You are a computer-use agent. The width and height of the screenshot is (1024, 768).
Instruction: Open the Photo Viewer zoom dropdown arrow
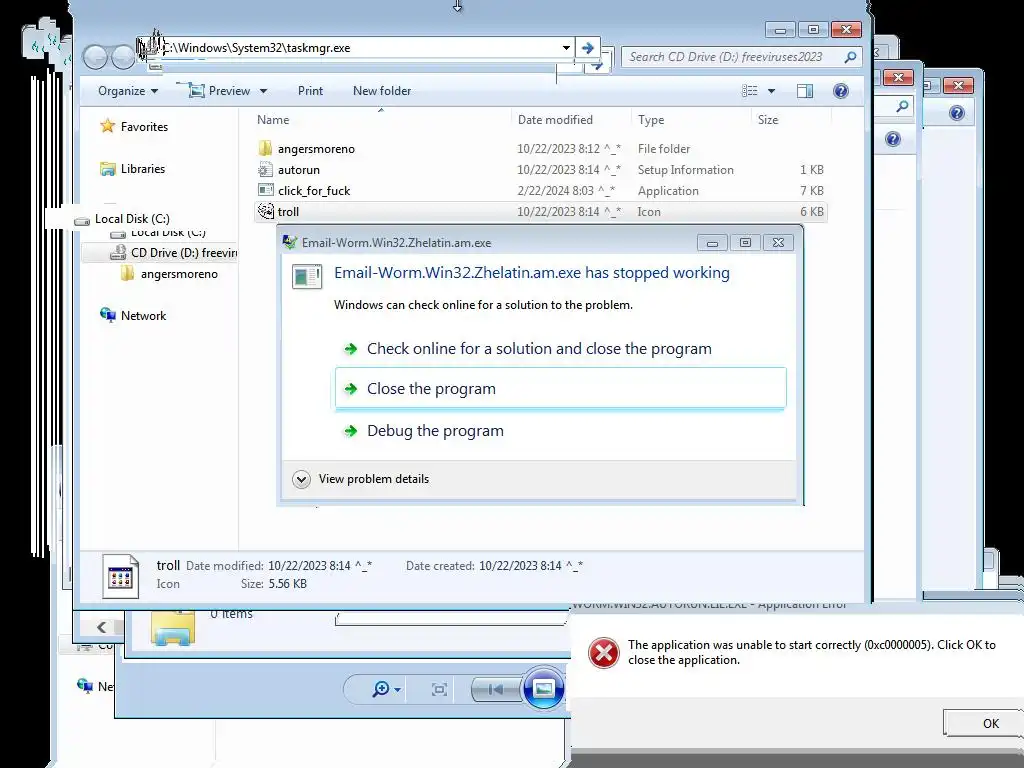coord(397,690)
